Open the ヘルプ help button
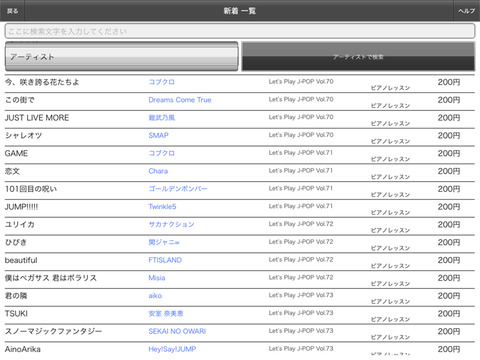Viewport: 480px width, 360px height. click(x=466, y=11)
